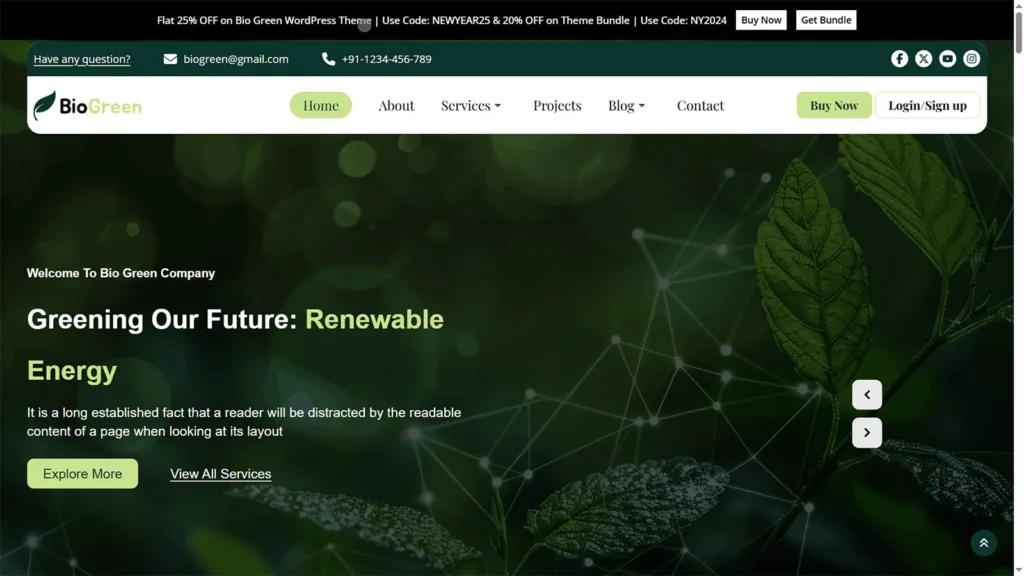1024x576 pixels.
Task: Select the Home nav item
Action: pyautogui.click(x=321, y=105)
